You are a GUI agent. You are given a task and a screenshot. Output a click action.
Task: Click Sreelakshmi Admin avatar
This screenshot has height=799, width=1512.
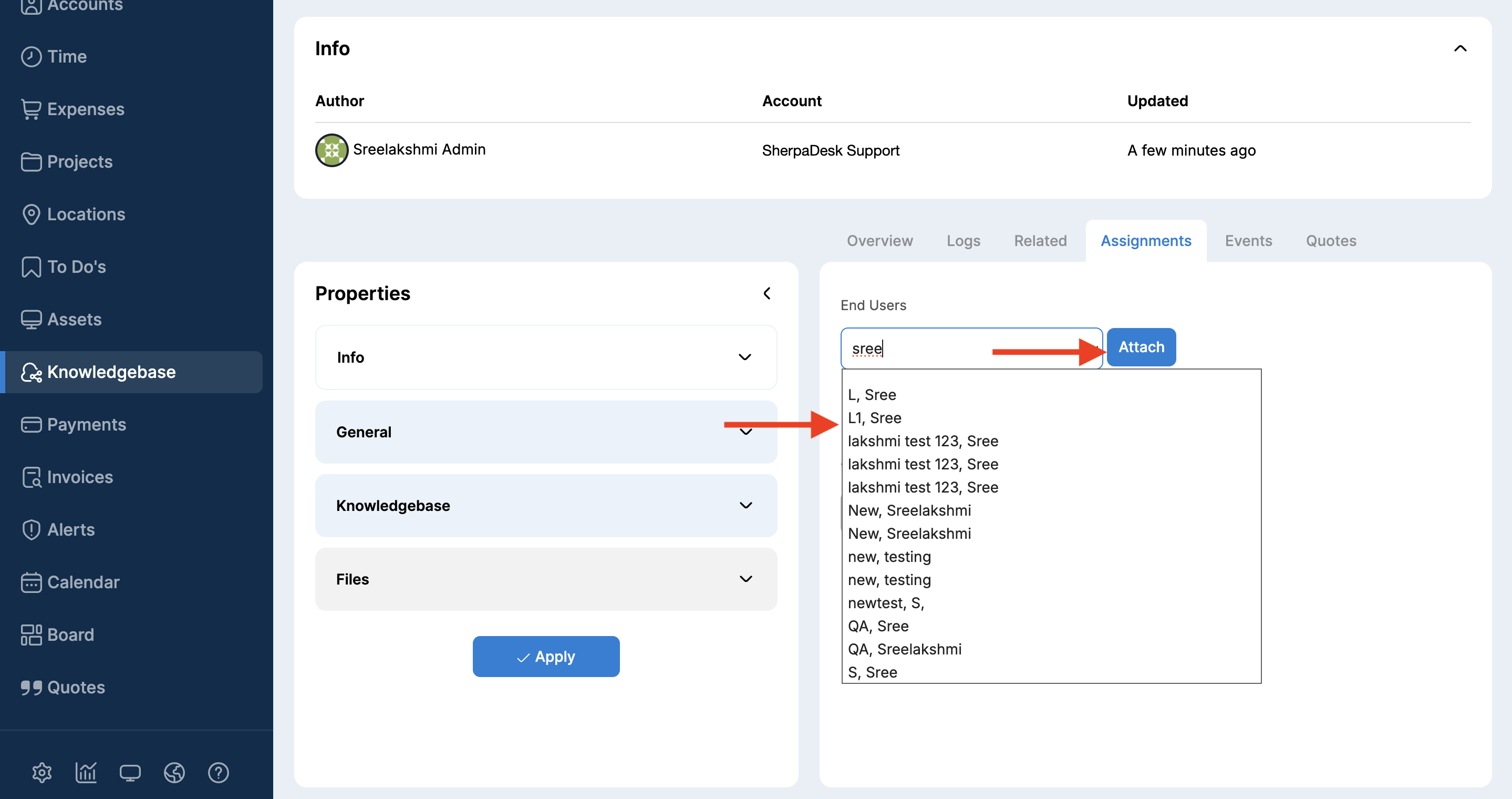tap(332, 150)
